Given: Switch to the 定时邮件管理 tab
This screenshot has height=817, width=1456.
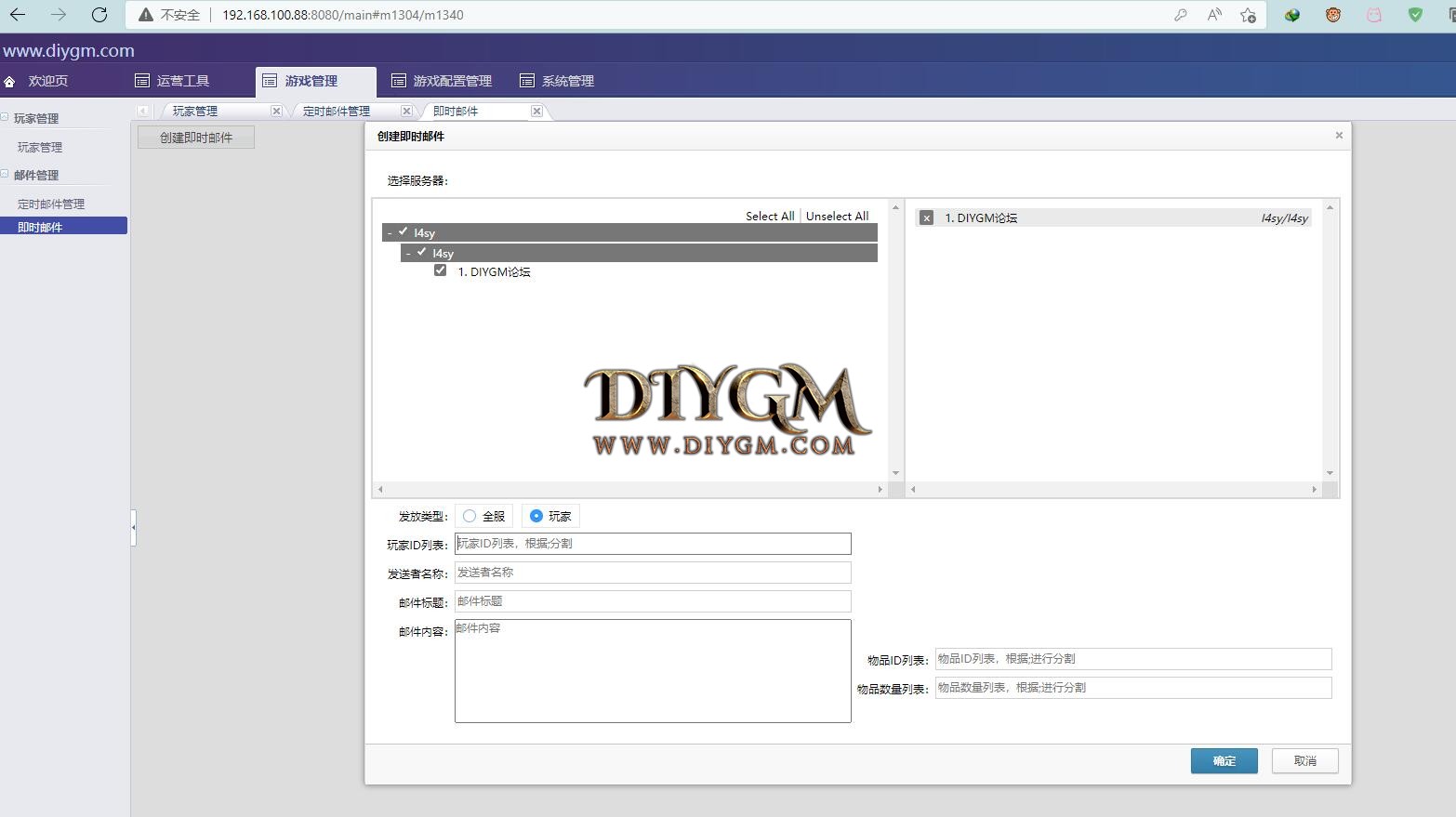Looking at the screenshot, I should click(x=337, y=111).
